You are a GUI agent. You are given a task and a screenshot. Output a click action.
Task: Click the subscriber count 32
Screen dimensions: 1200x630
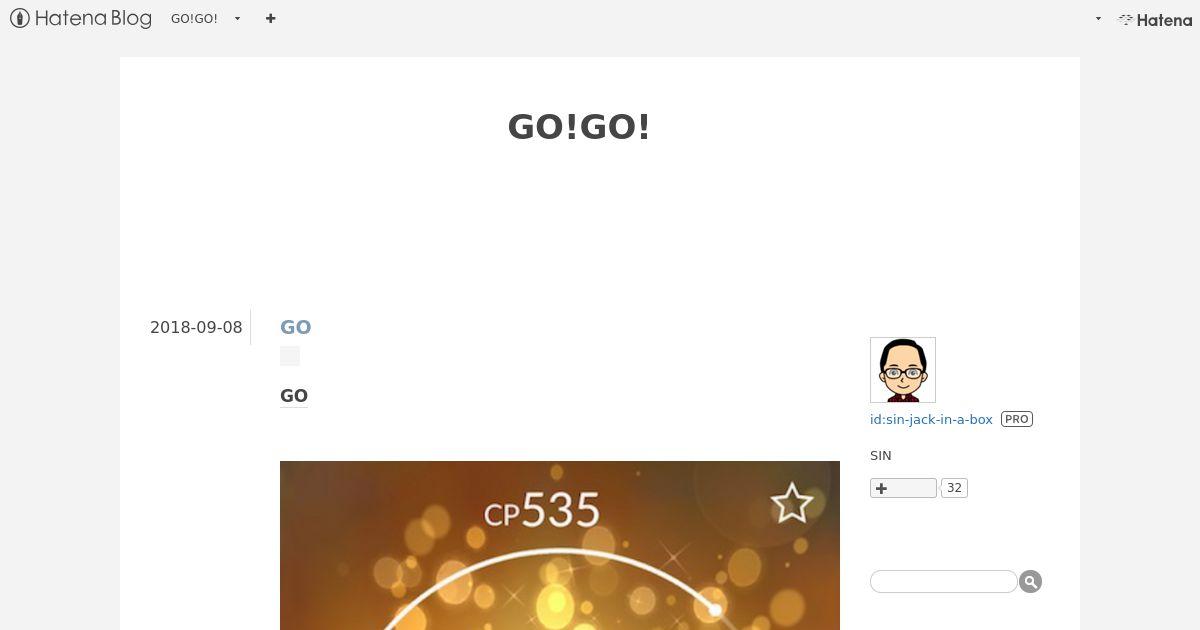tap(954, 488)
